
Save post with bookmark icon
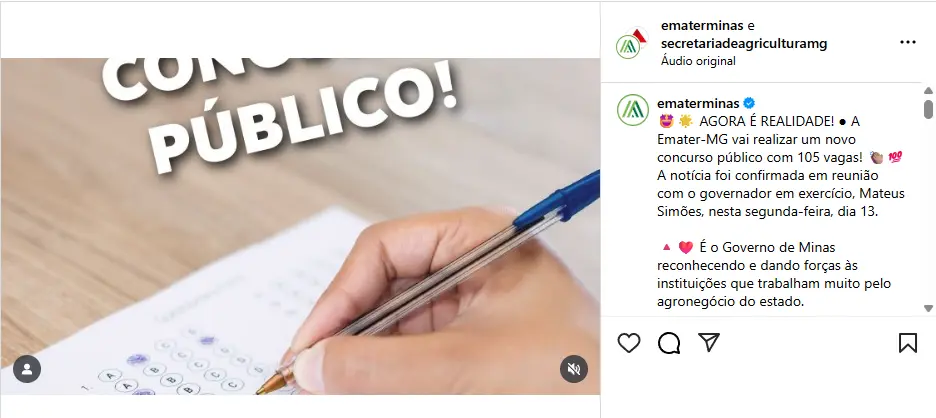(x=907, y=343)
